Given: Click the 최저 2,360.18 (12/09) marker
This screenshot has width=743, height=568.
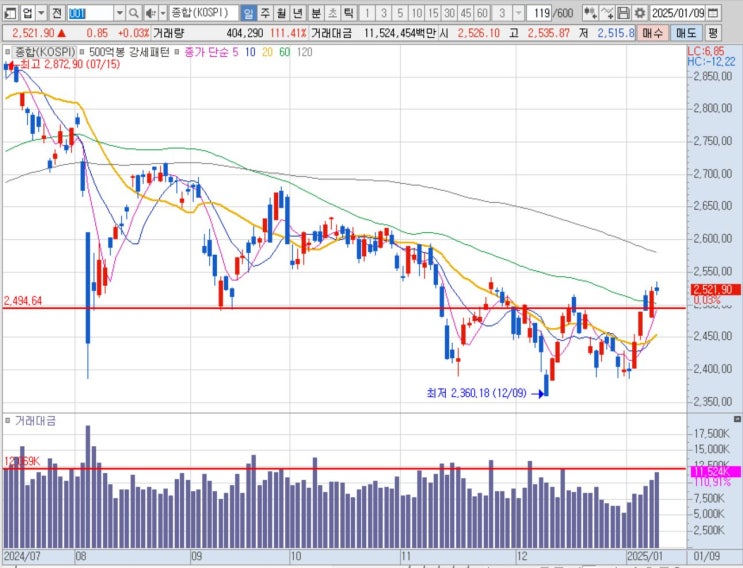Looking at the screenshot, I should click(476, 393).
